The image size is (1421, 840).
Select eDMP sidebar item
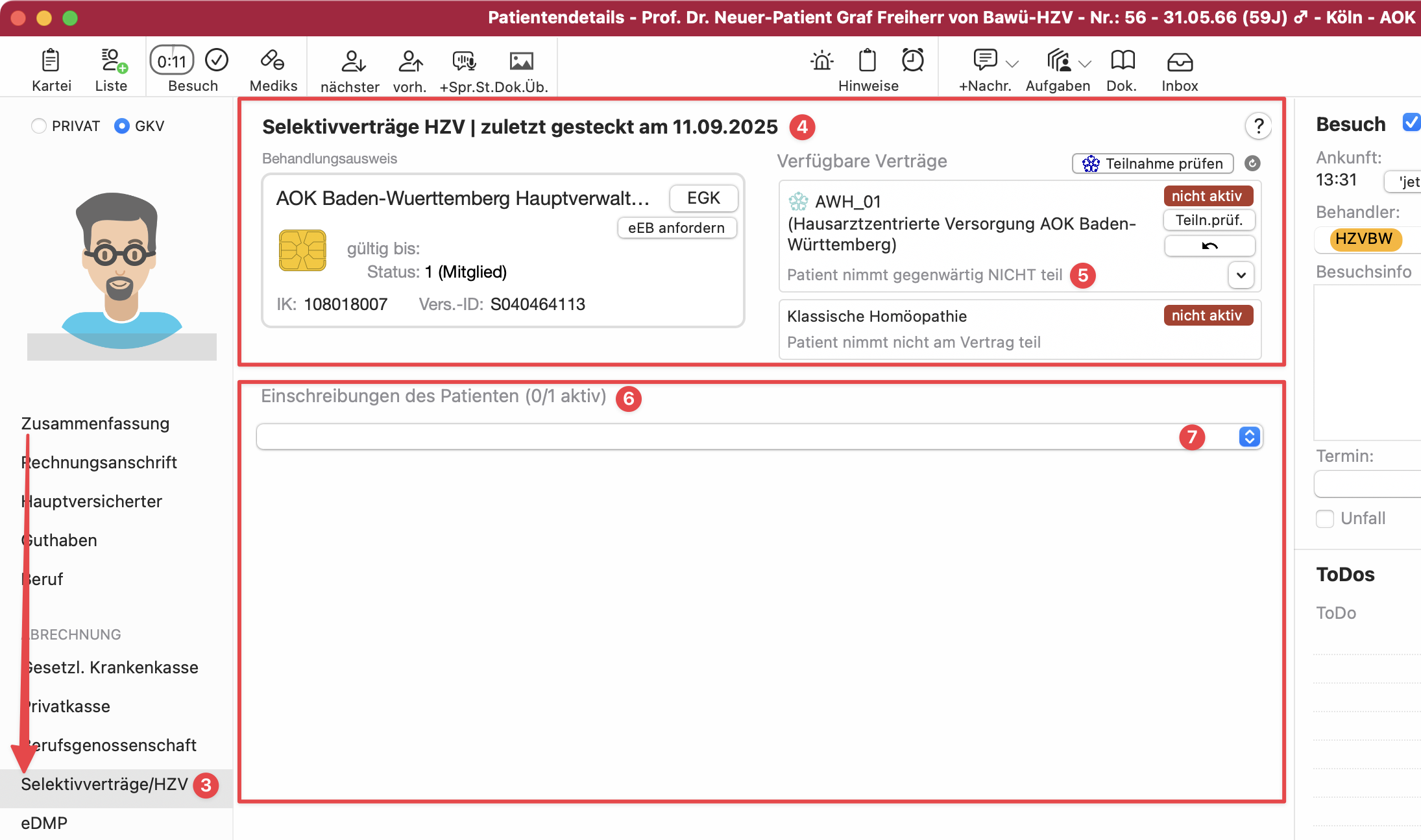coord(44,823)
